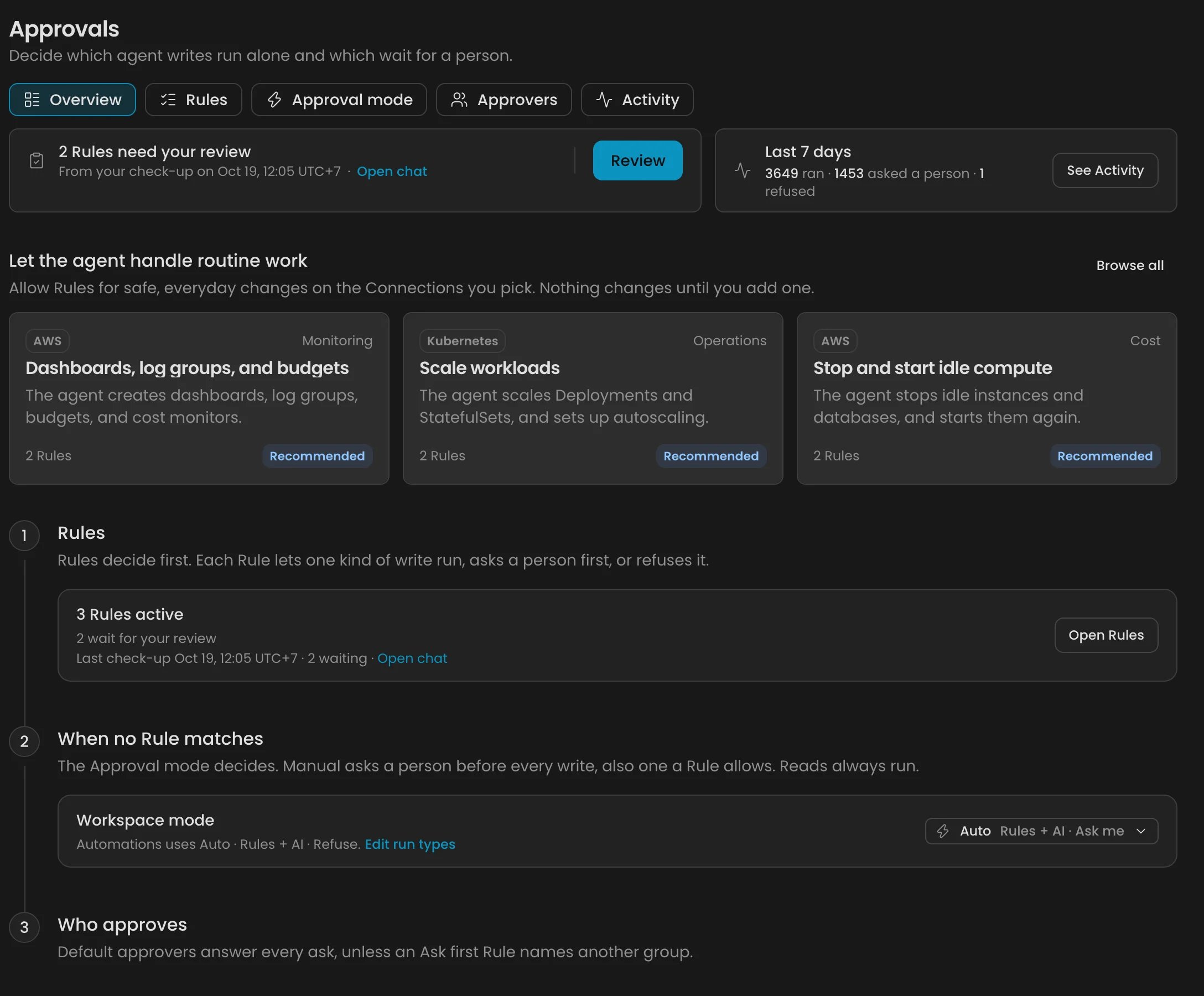Viewport: 1204px width, 996px height.
Task: Click the Rules checklist icon
Action: click(x=168, y=100)
